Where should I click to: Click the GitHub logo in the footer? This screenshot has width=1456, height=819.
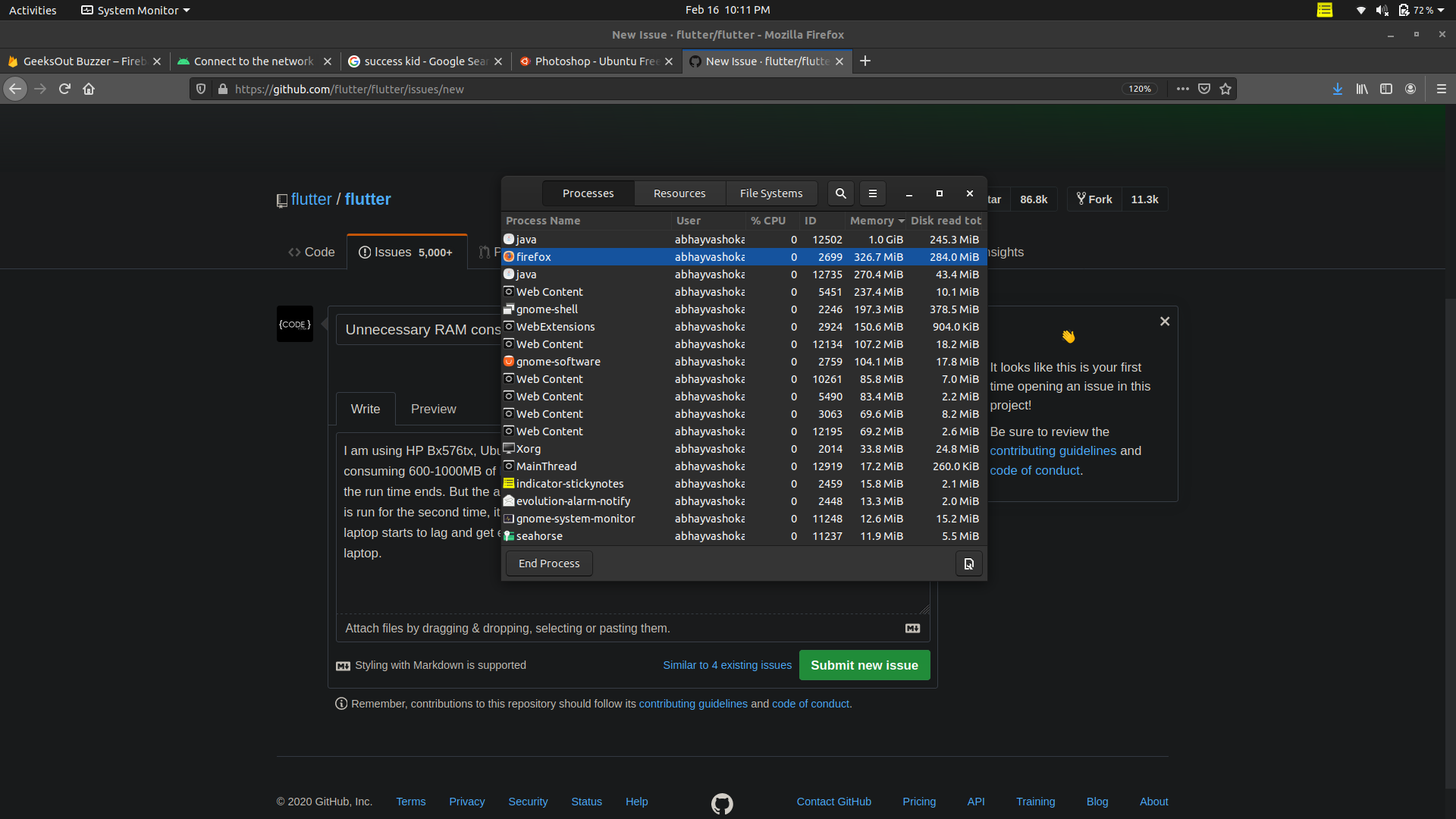click(x=722, y=804)
